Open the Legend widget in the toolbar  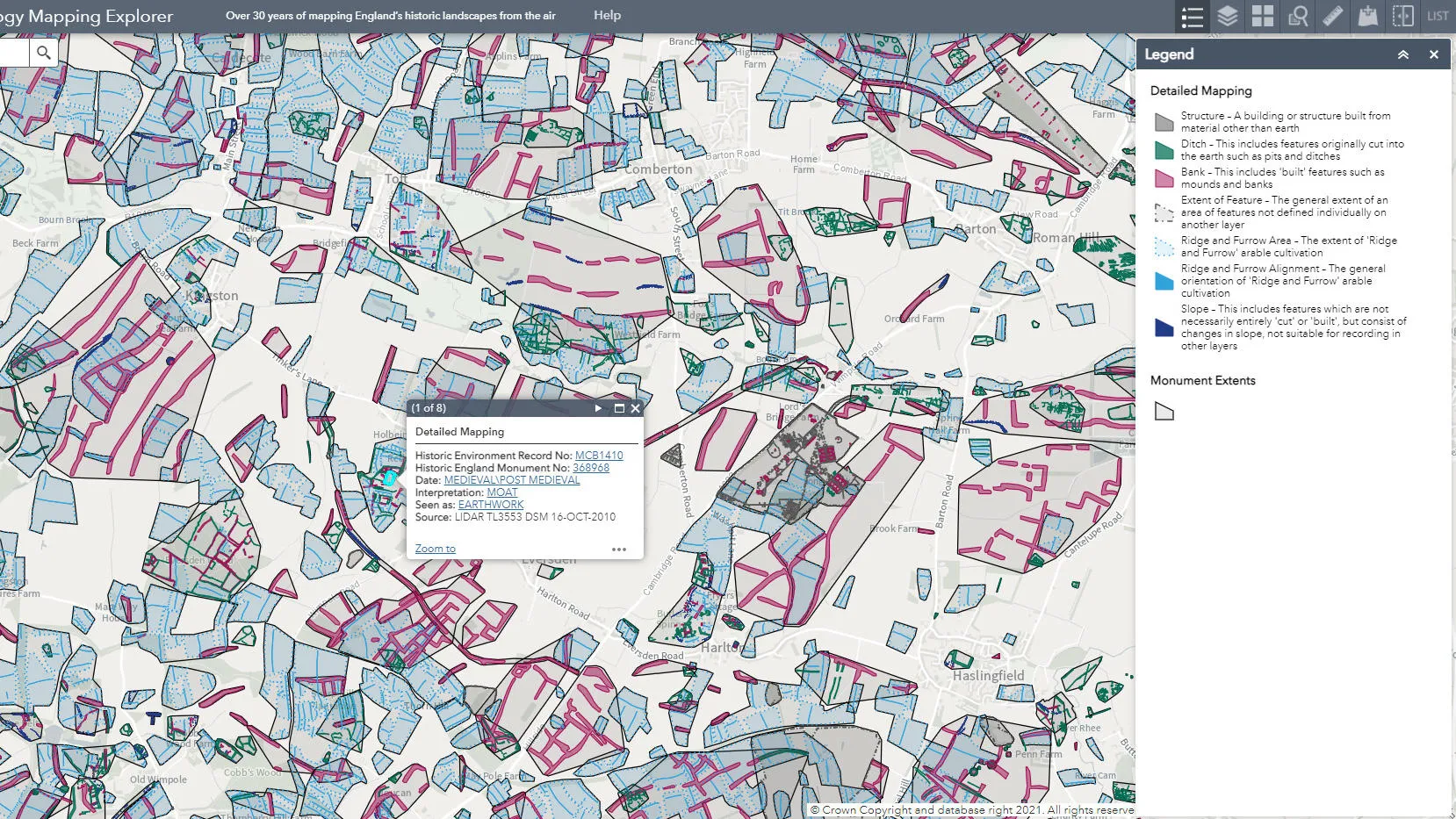tap(1192, 17)
